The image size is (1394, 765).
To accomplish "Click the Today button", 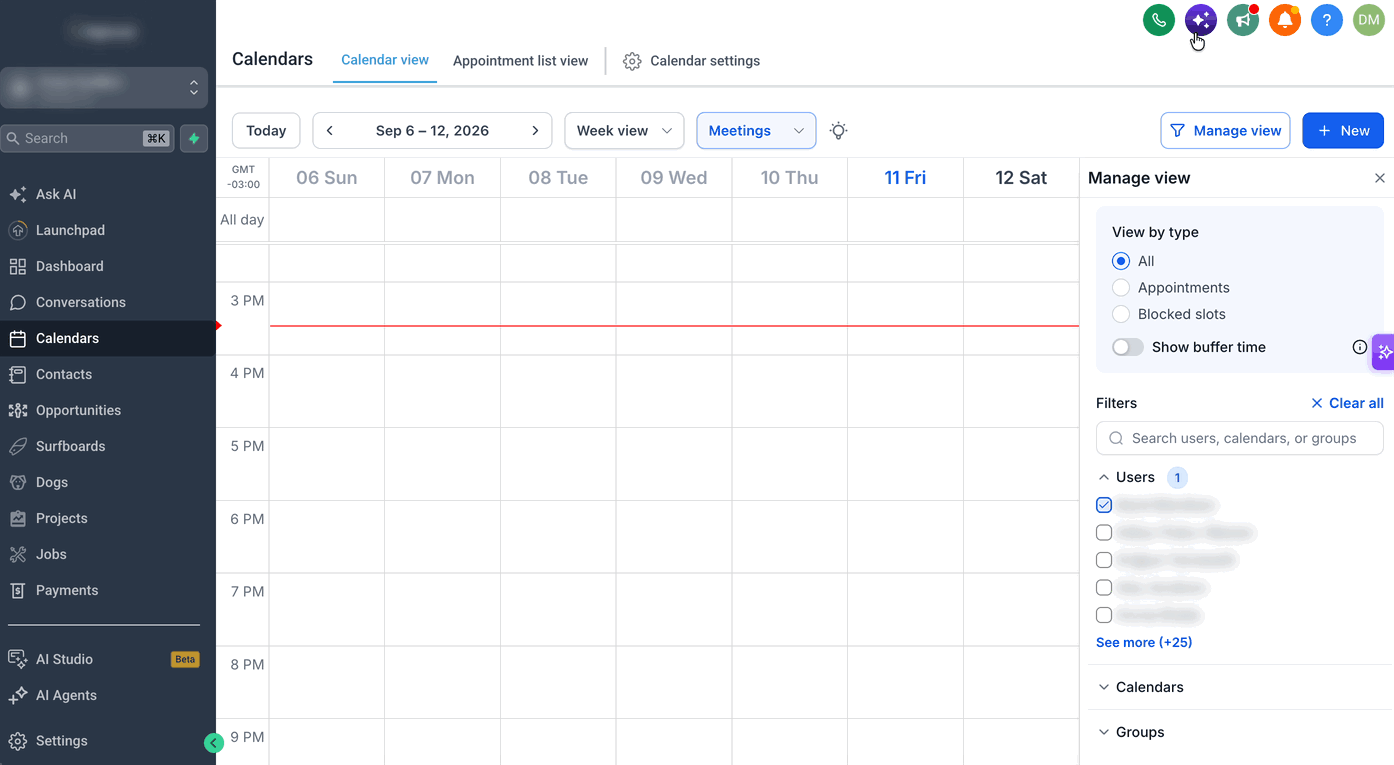I will pos(266,131).
